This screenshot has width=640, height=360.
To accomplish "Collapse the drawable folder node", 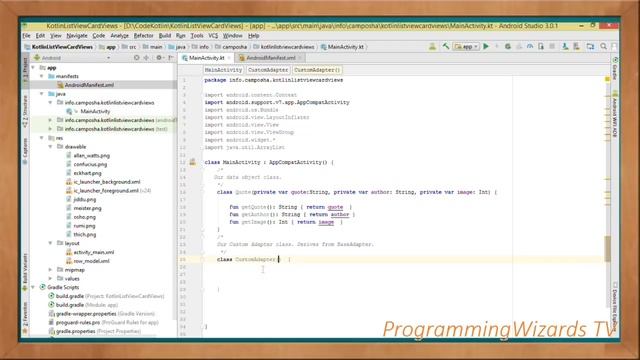I will [x=50, y=147].
